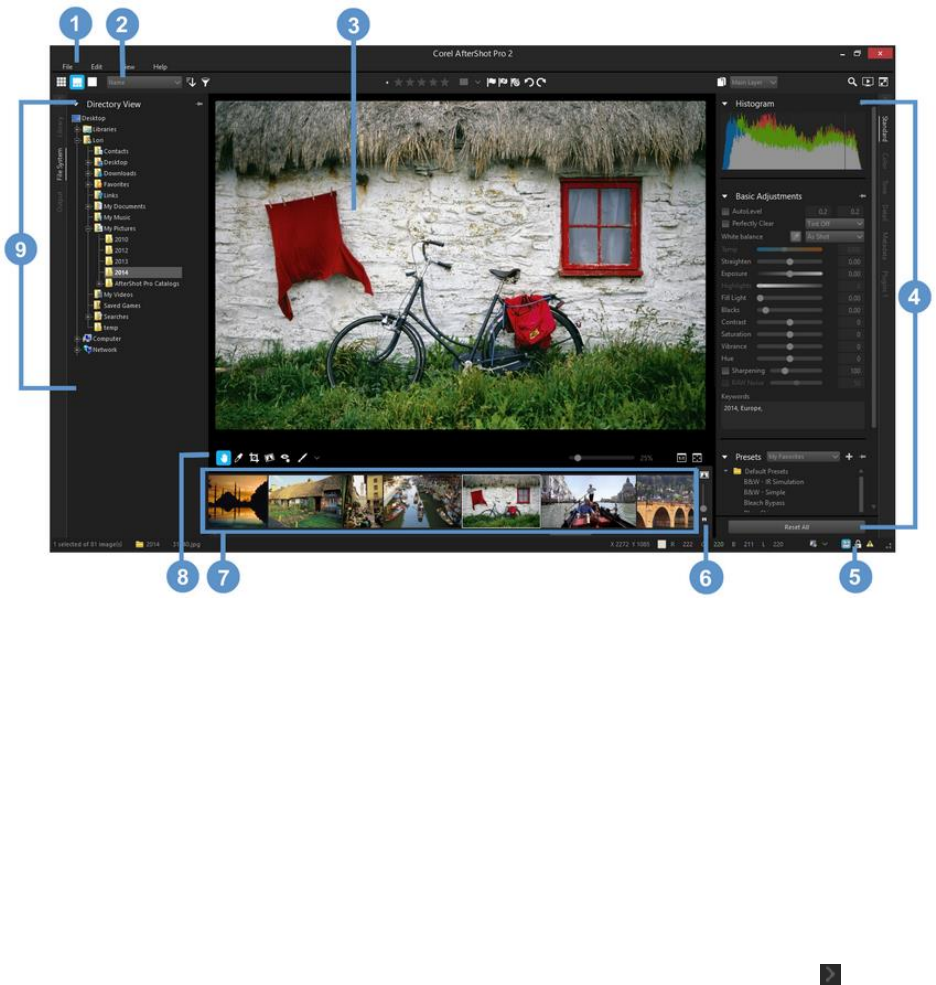This screenshot has height=985, width=936.
Task: Click the Keywords input field
Action: click(x=793, y=416)
